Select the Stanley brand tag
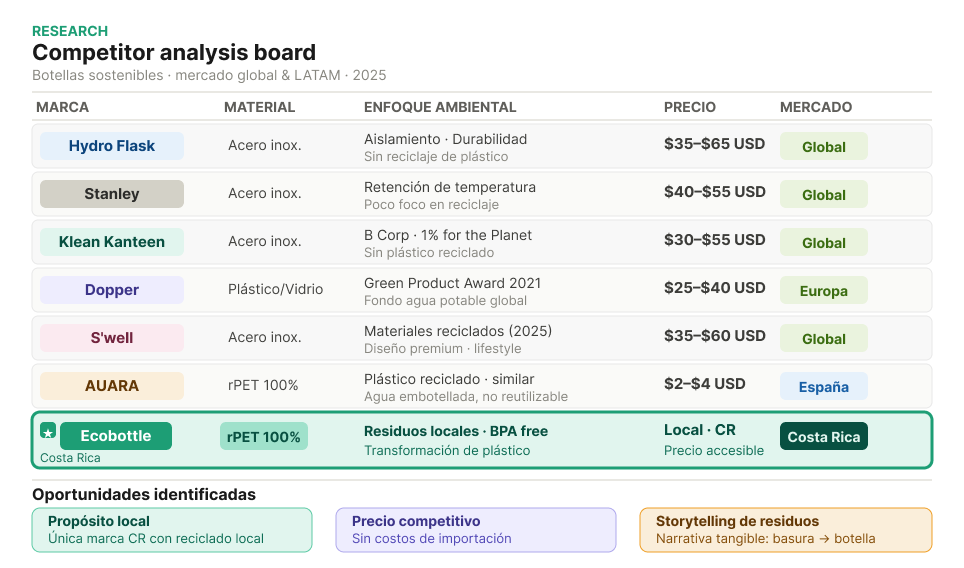 (112, 194)
